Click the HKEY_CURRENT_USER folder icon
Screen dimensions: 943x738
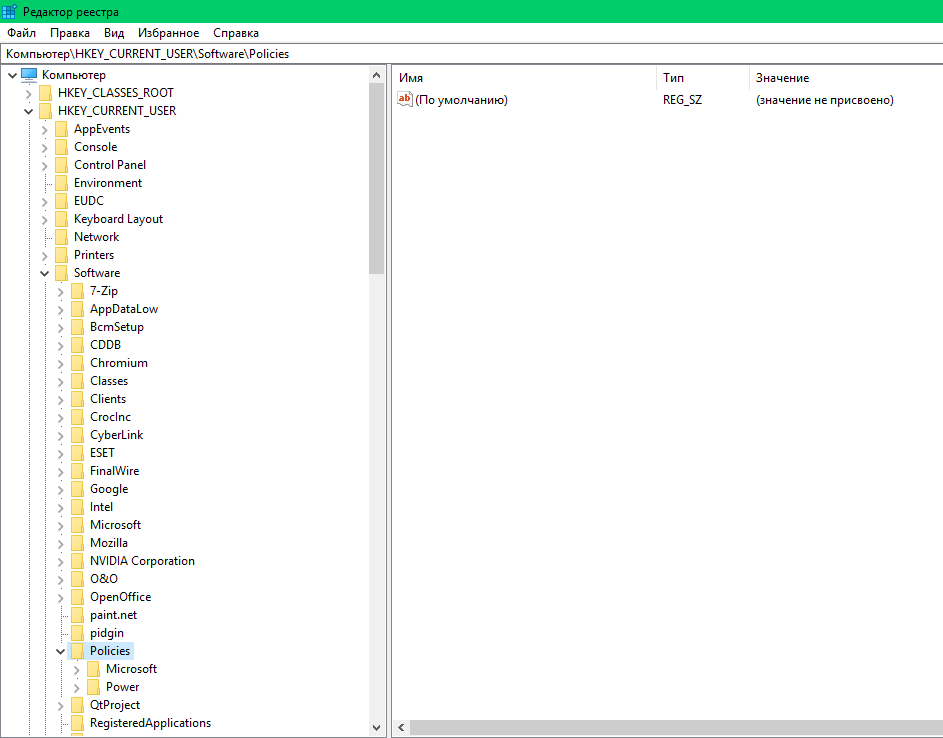(45, 111)
